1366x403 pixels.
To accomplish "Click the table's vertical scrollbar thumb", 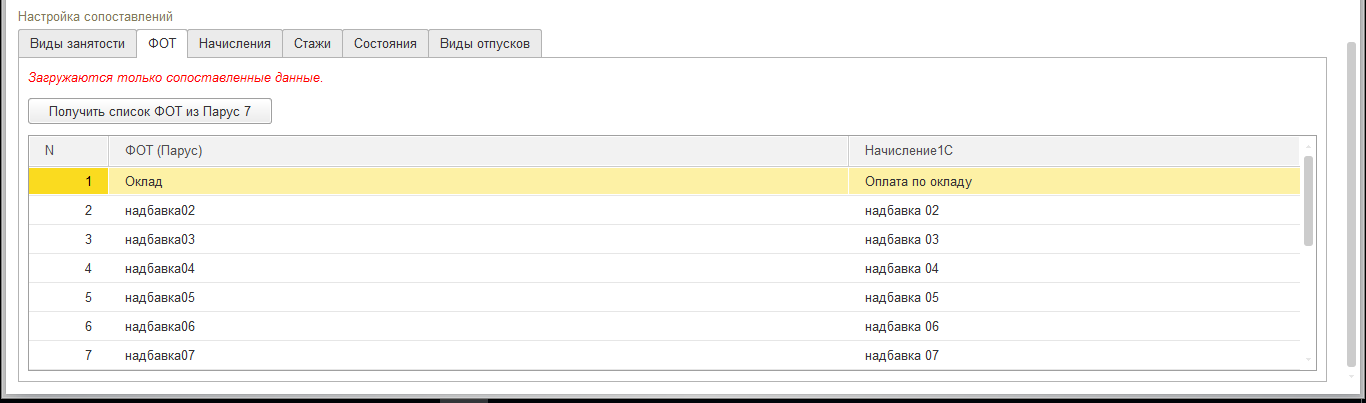I will coord(1308,200).
